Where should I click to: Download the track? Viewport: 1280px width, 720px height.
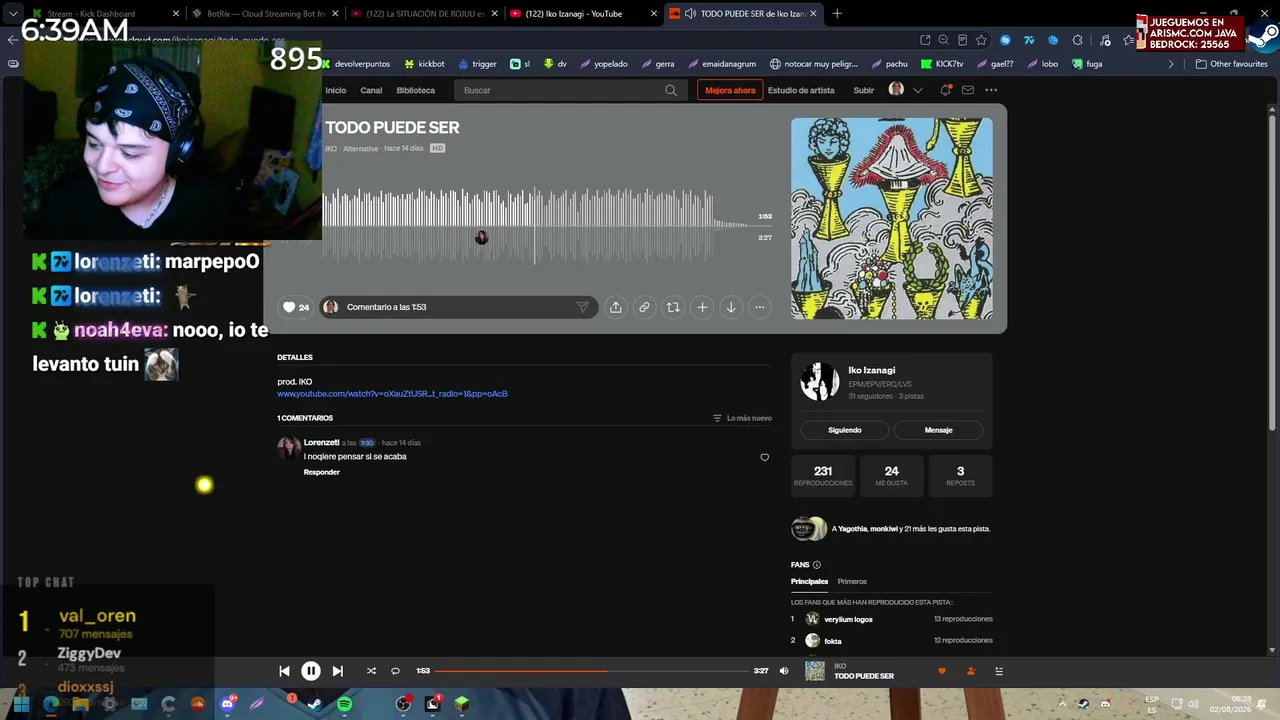click(x=731, y=307)
